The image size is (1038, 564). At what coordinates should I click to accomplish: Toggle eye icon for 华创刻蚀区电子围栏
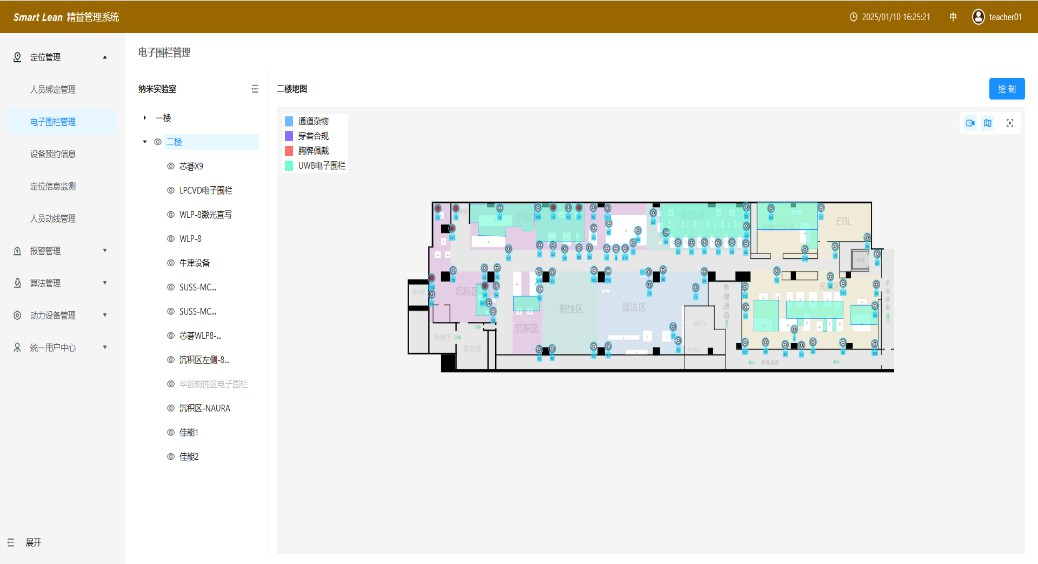(171, 384)
